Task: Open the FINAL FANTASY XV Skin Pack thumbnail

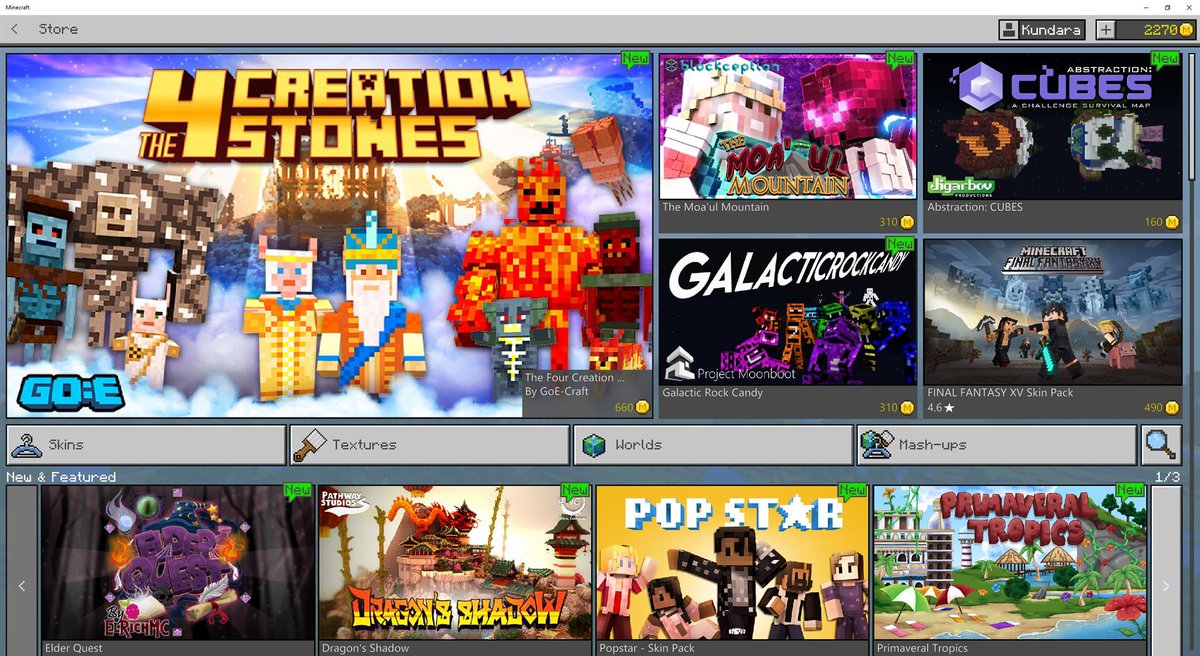Action: [1052, 312]
